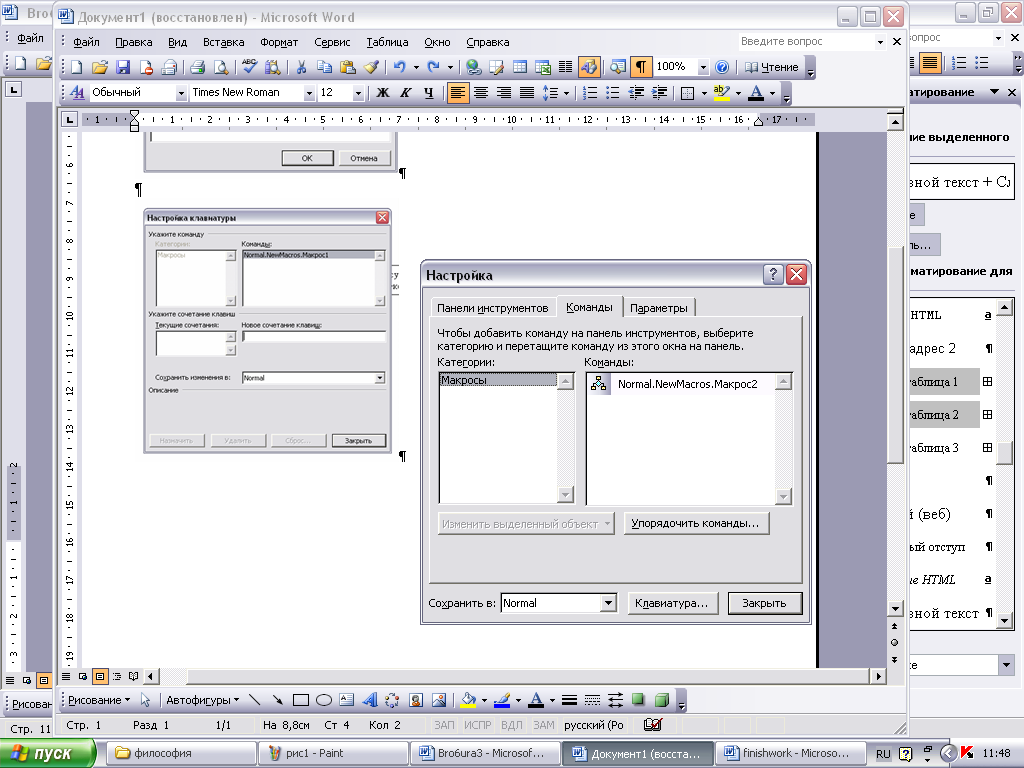Open Print Preview magnifier icon
The height and width of the screenshot is (768, 1024).
[x=221, y=67]
